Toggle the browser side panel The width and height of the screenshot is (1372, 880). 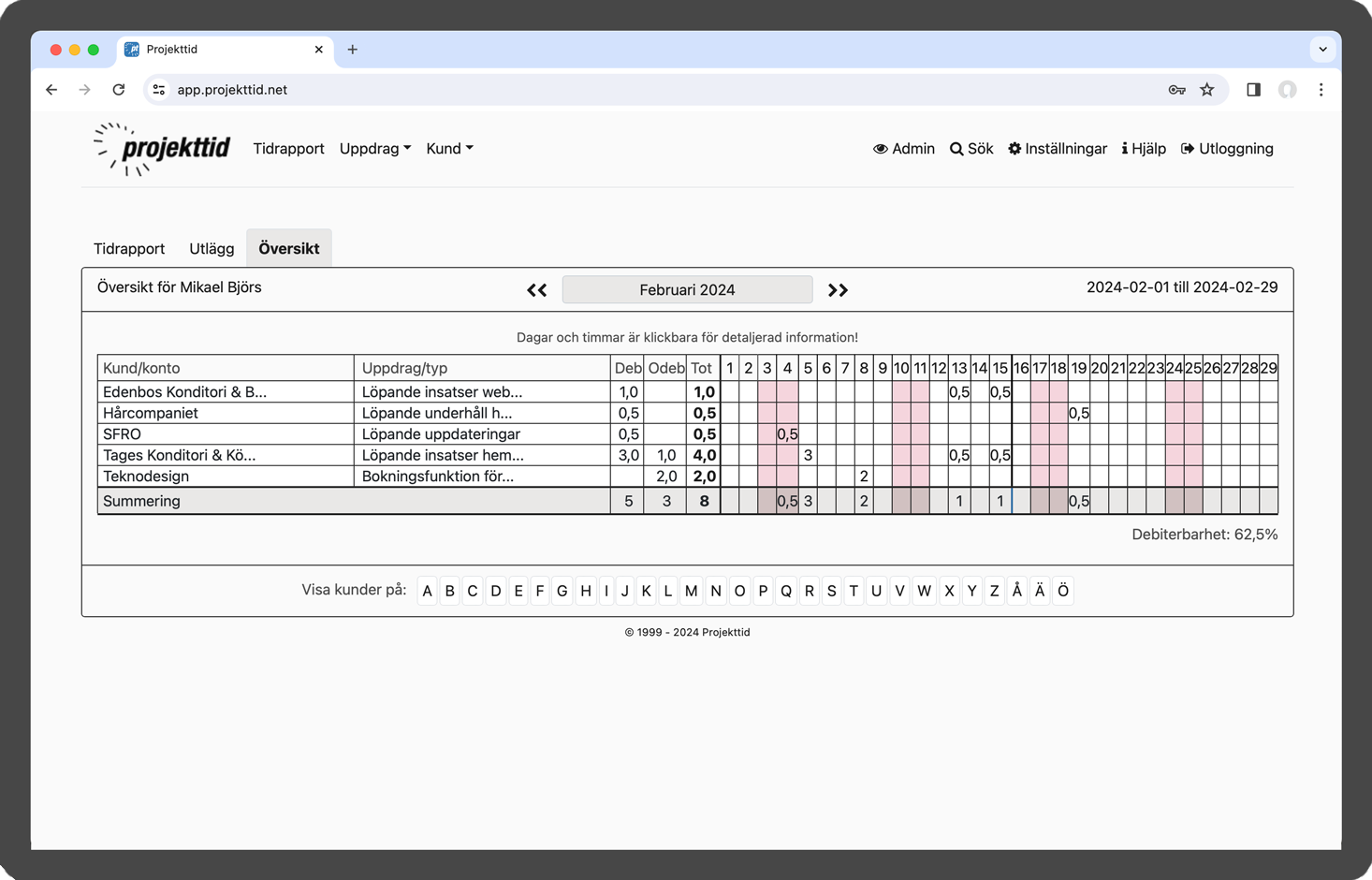[x=1253, y=90]
